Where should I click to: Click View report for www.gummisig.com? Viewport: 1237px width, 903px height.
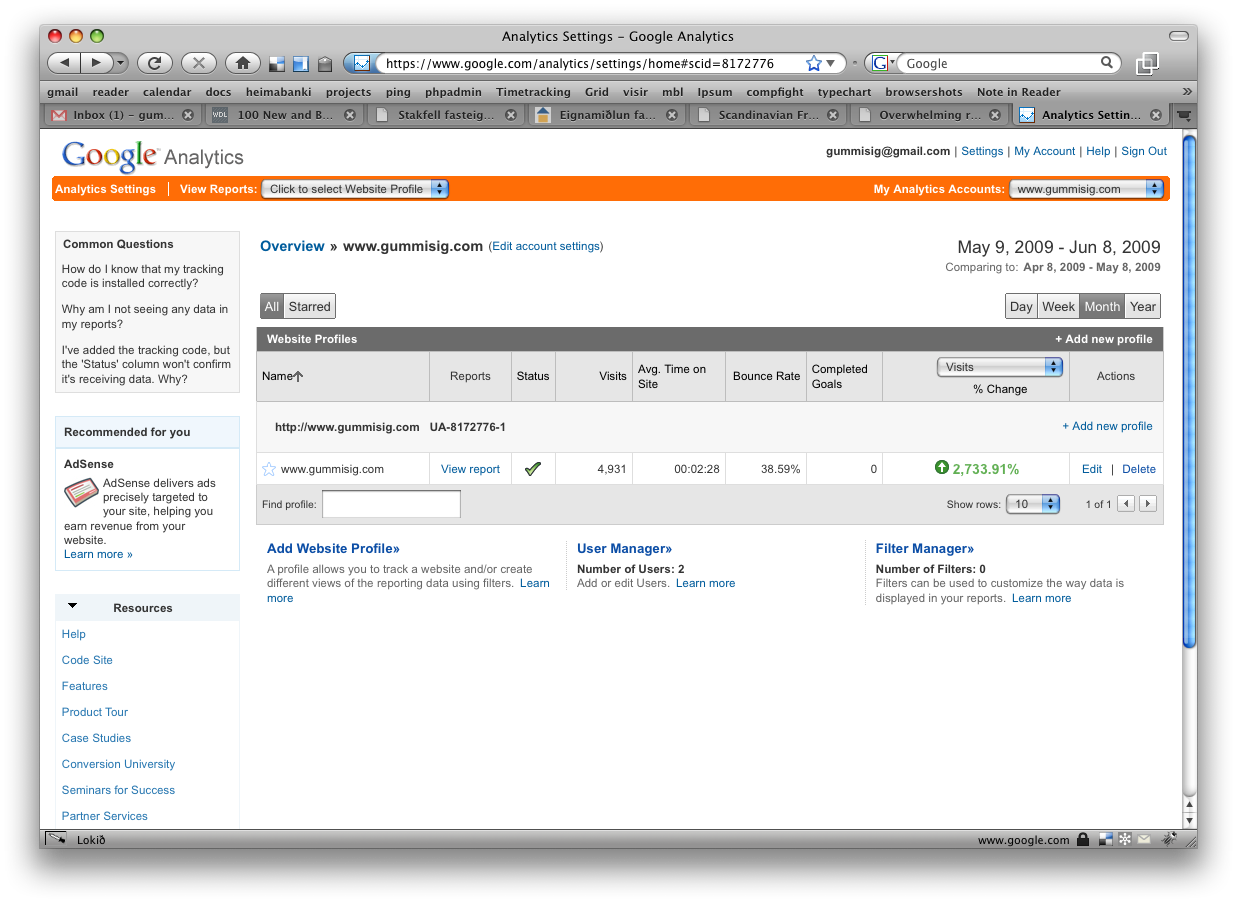click(x=470, y=469)
